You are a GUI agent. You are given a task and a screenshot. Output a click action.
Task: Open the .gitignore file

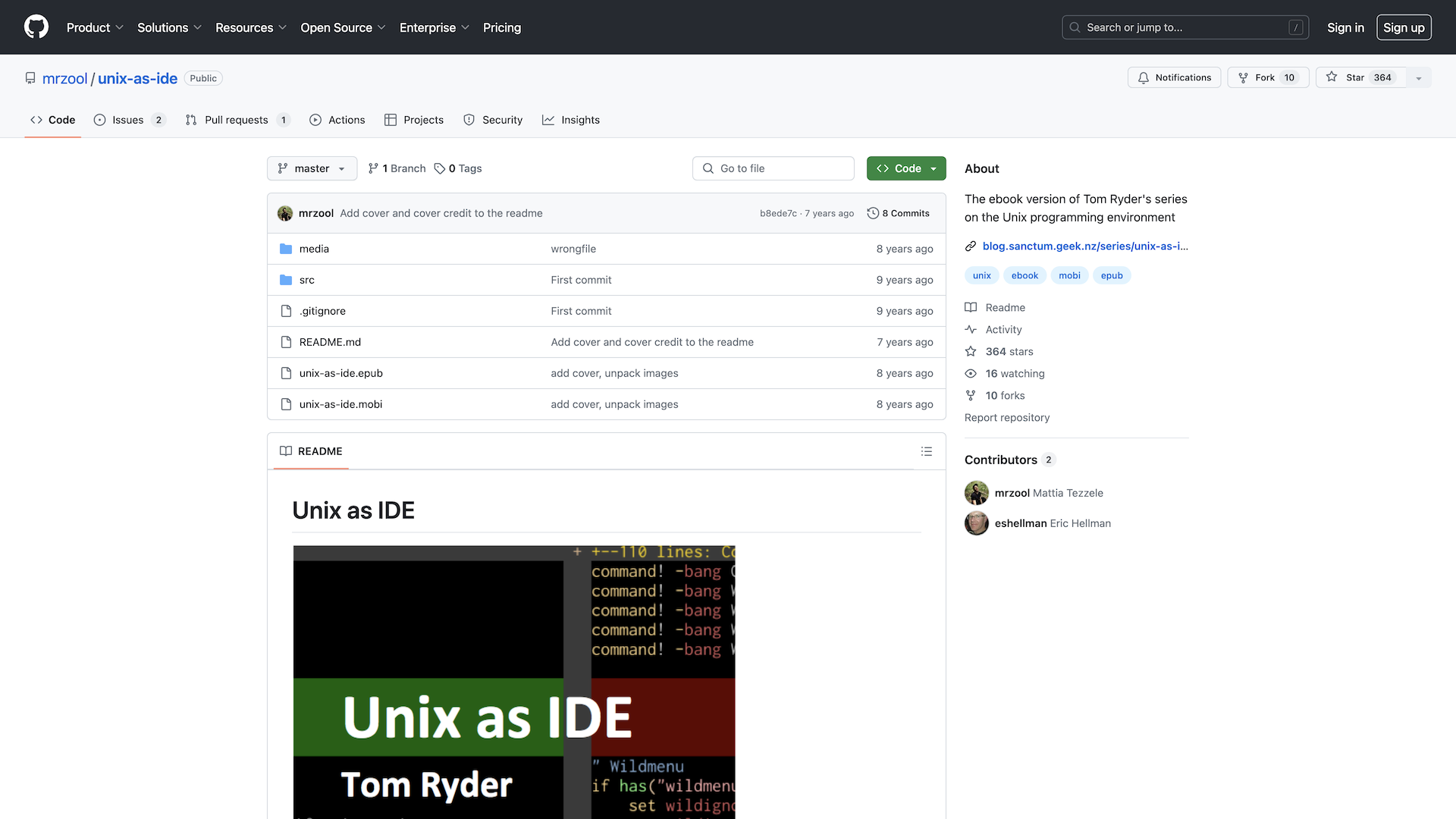322,311
